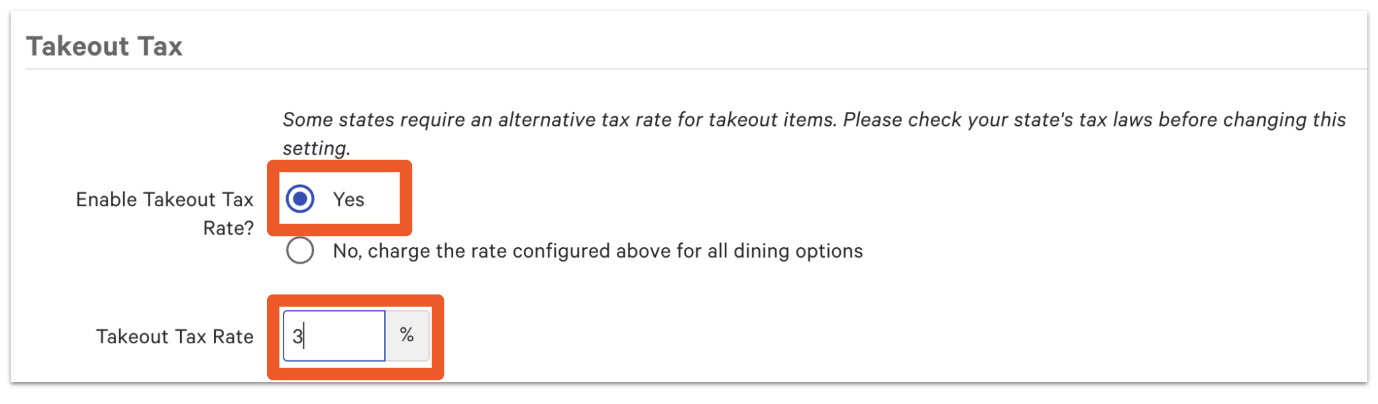Click the word "setting." ending the note
The image size is (1378, 404).
316,148
